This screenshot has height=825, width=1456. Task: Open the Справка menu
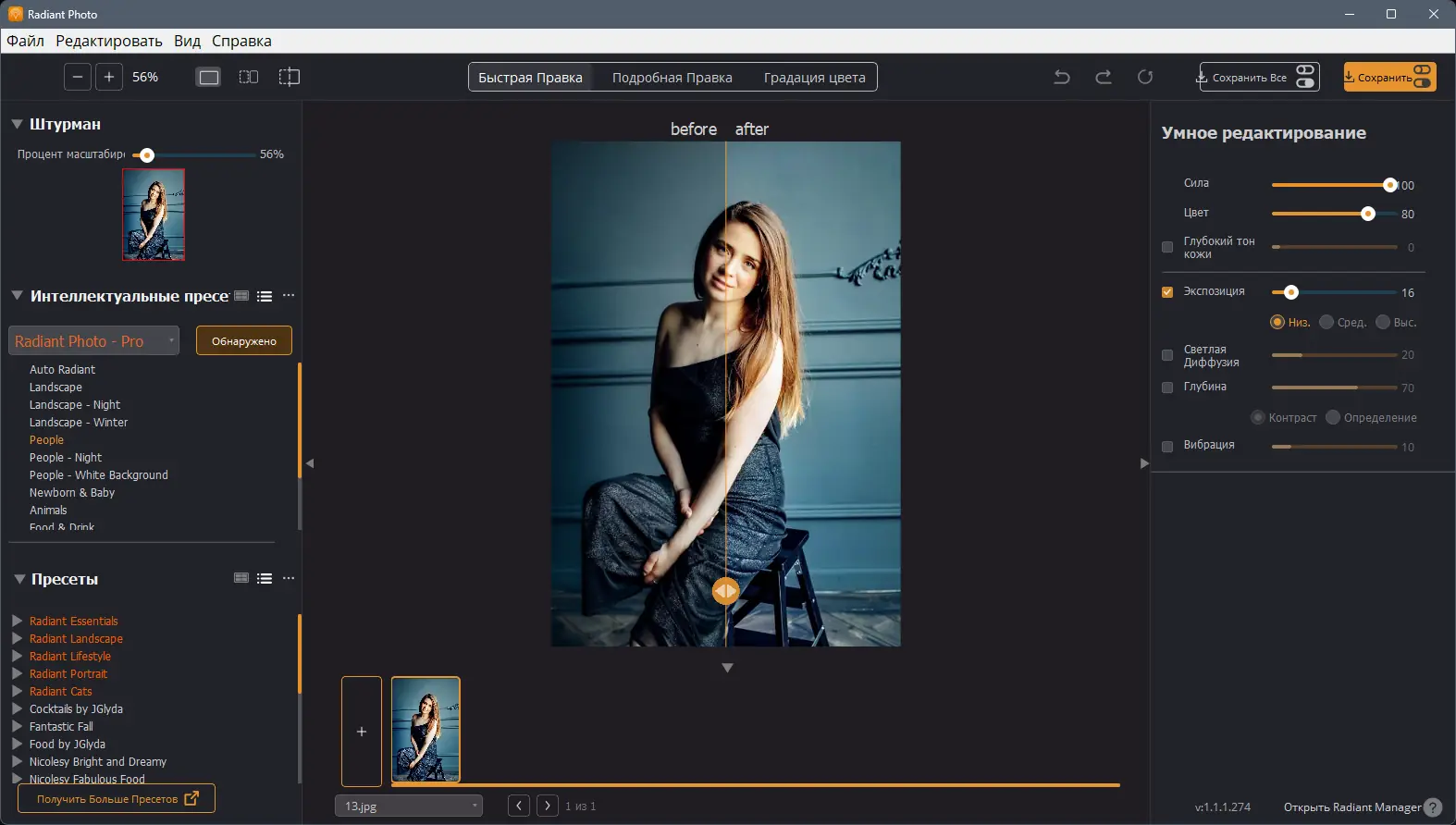coord(241,41)
